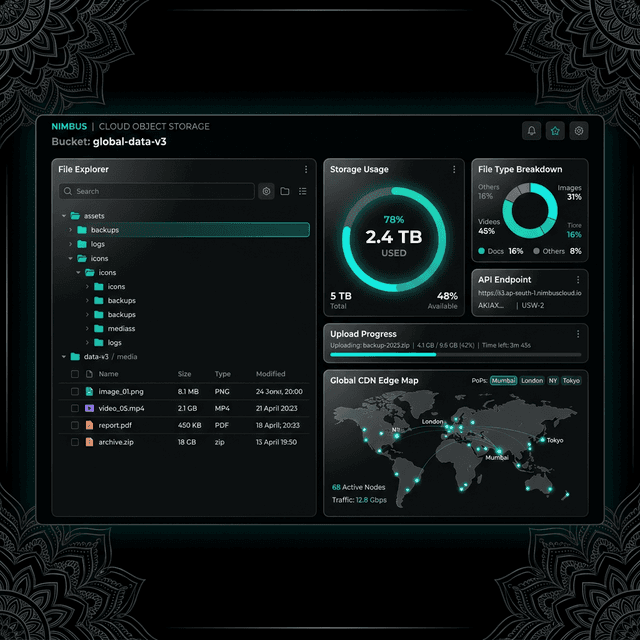Click the document icon in the Name header
This screenshot has height=640, width=640.
89,374
